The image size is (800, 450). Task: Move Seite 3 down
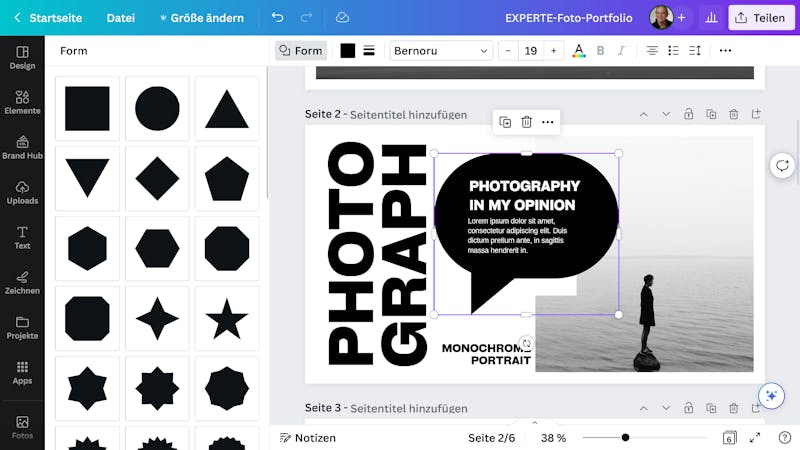(666, 408)
